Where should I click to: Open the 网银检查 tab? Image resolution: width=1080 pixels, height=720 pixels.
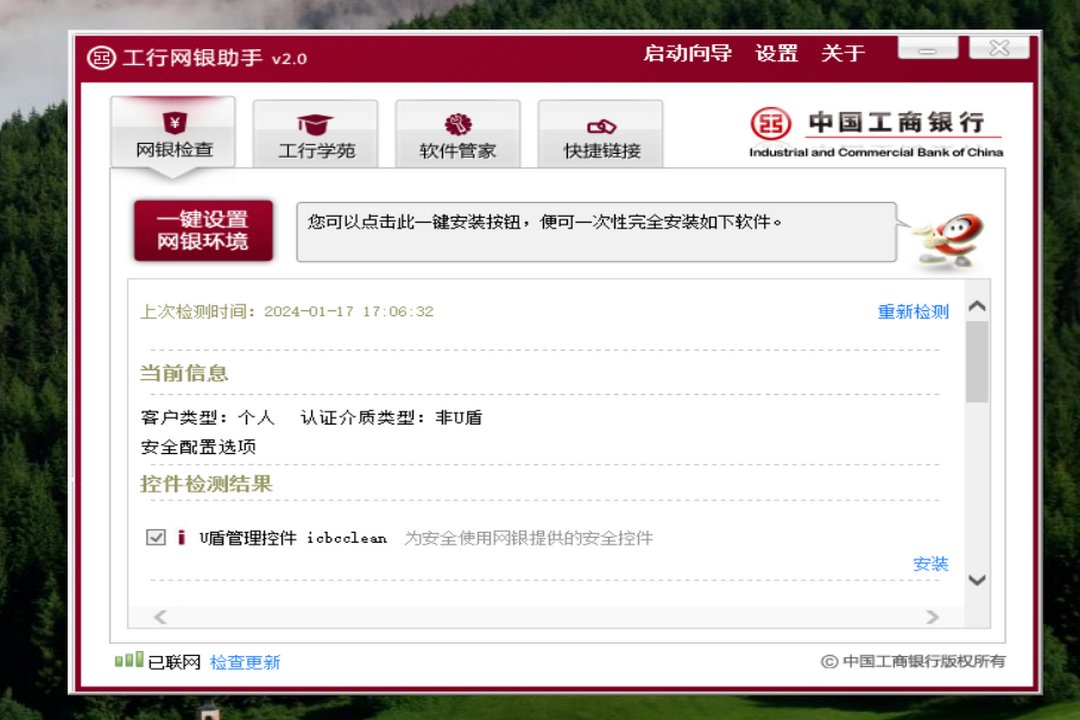point(173,132)
